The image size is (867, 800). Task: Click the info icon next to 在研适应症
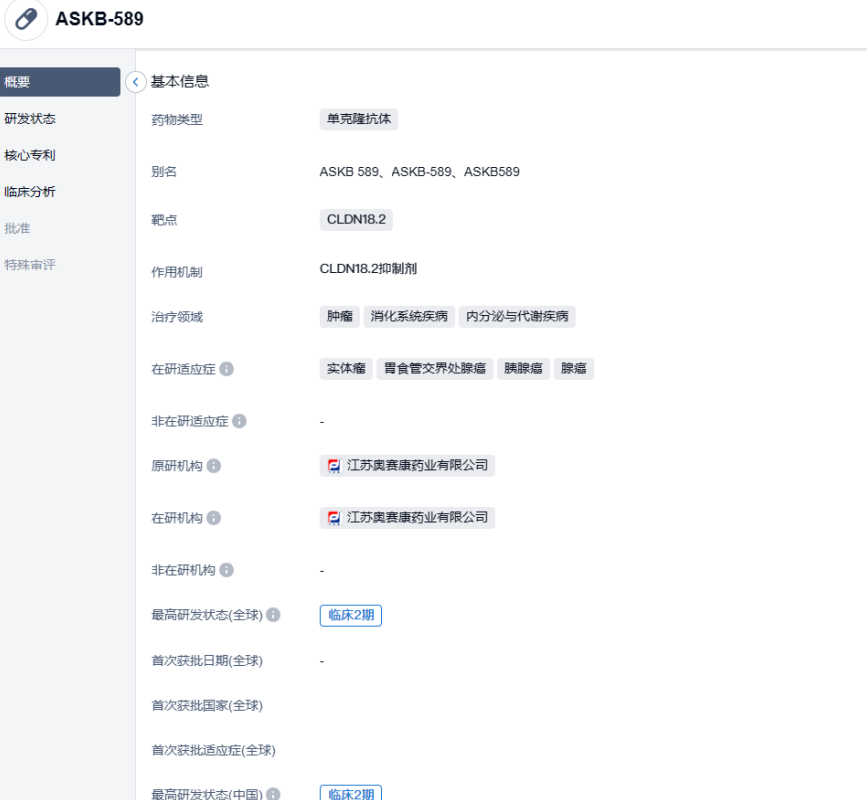[x=227, y=369]
